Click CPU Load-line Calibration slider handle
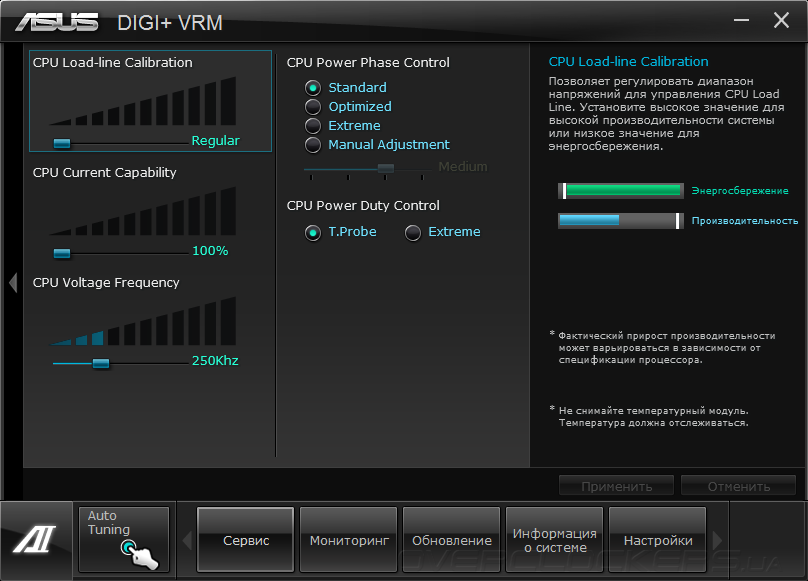The width and height of the screenshot is (808, 581). [x=62, y=143]
